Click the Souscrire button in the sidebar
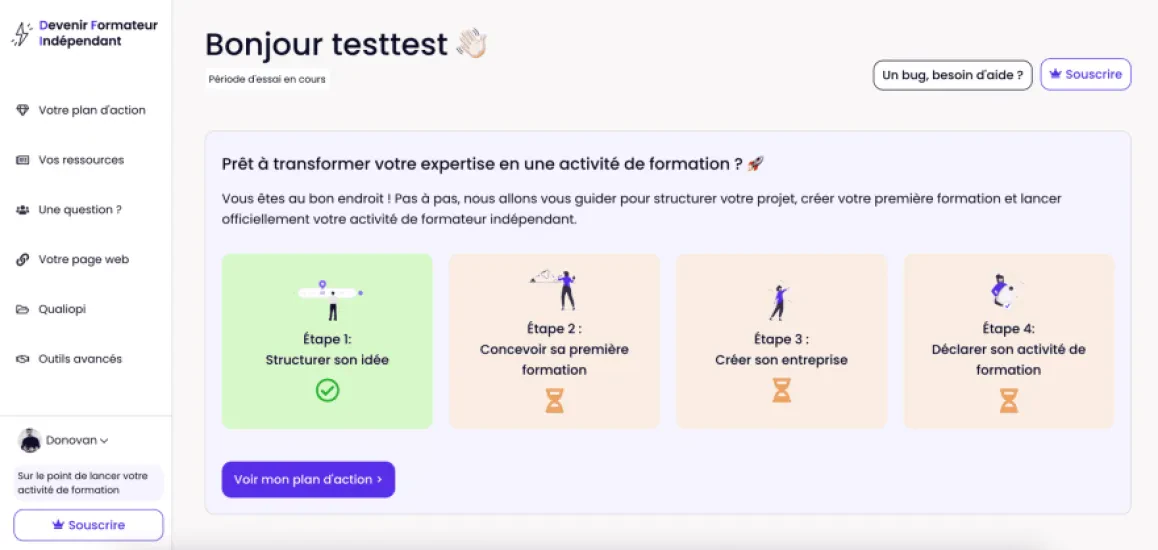This screenshot has height=550, width=1158. (x=89, y=526)
